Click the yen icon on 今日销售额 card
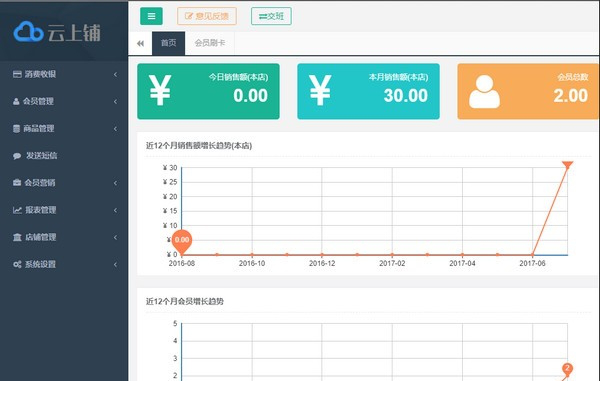Viewport: 600px width, 396px height. coord(160,90)
